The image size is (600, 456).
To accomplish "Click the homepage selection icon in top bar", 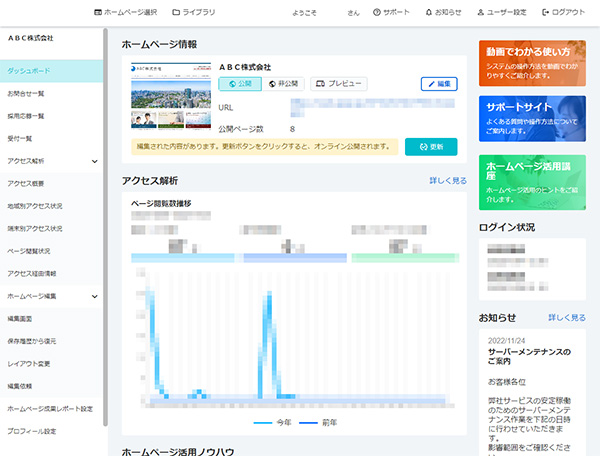I will click(97, 12).
